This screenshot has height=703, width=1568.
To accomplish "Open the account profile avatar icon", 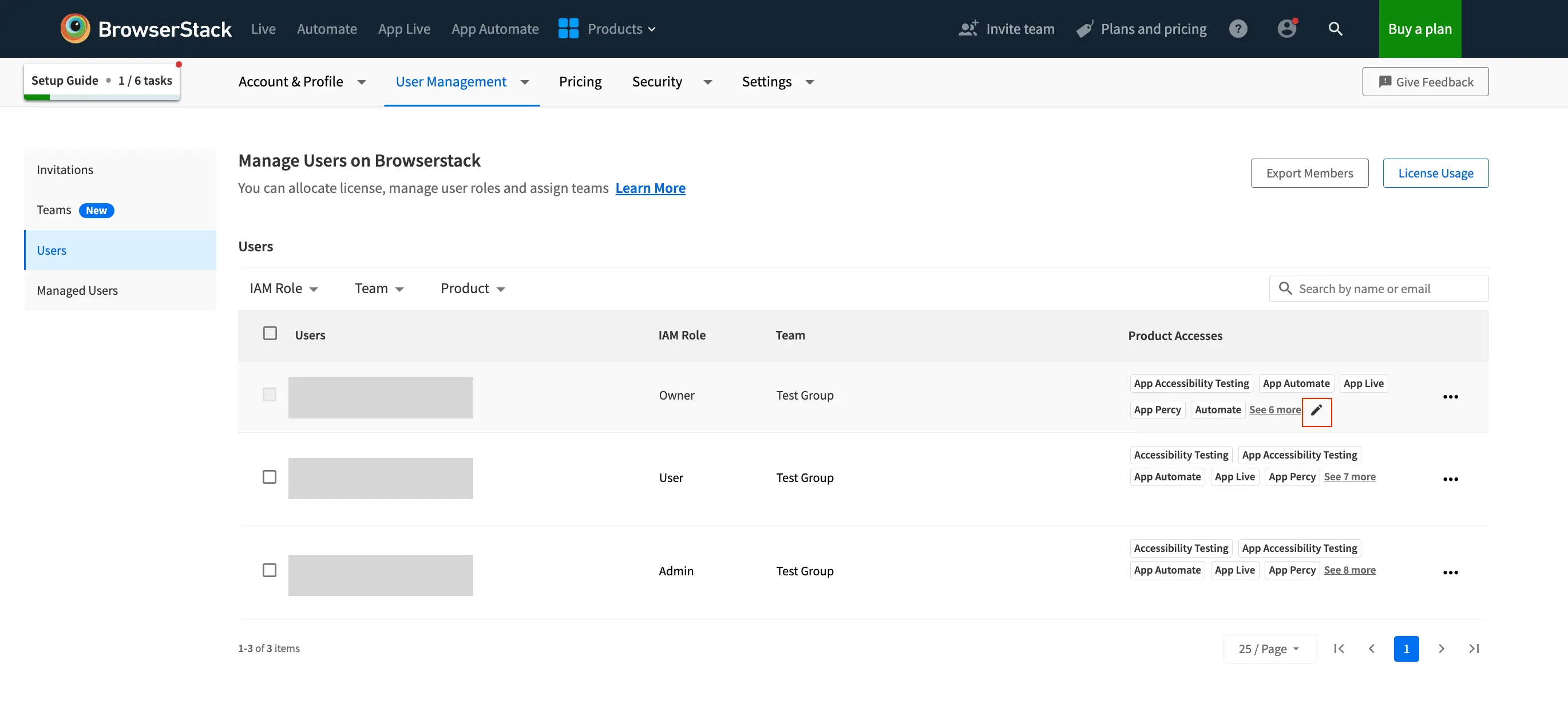I will tap(1286, 29).
